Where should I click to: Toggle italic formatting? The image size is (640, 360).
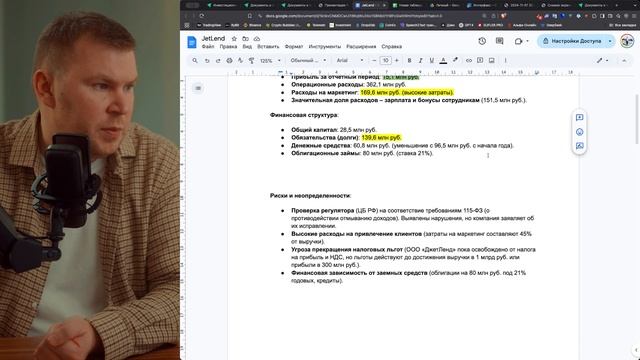420,60
